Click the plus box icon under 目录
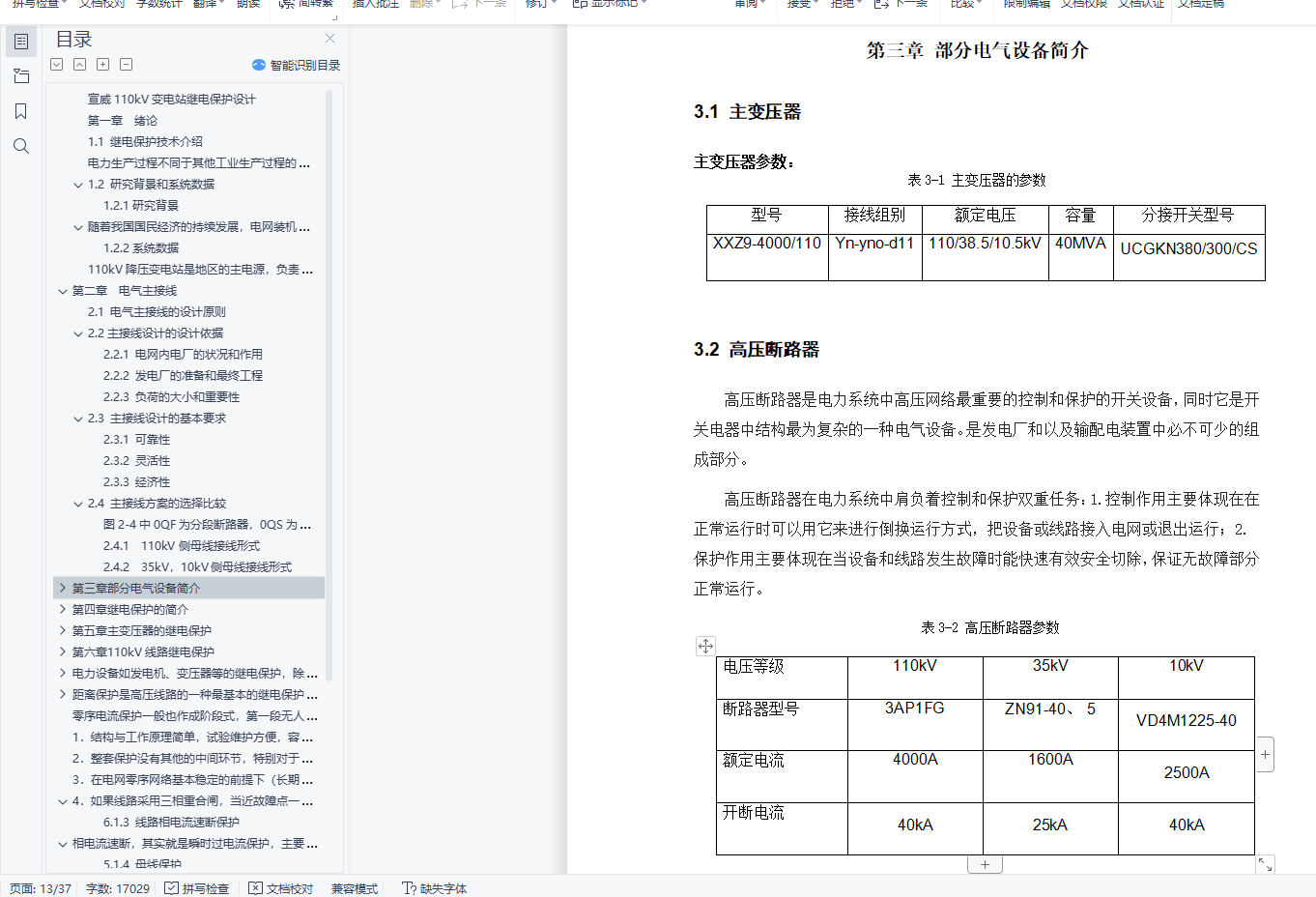Screen dimensions: 1316x897 pos(103,65)
